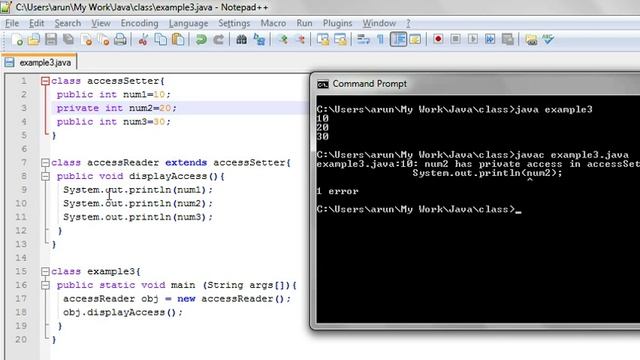This screenshot has width=640, height=360.
Task: Click the Print icon
Action: tap(120, 40)
